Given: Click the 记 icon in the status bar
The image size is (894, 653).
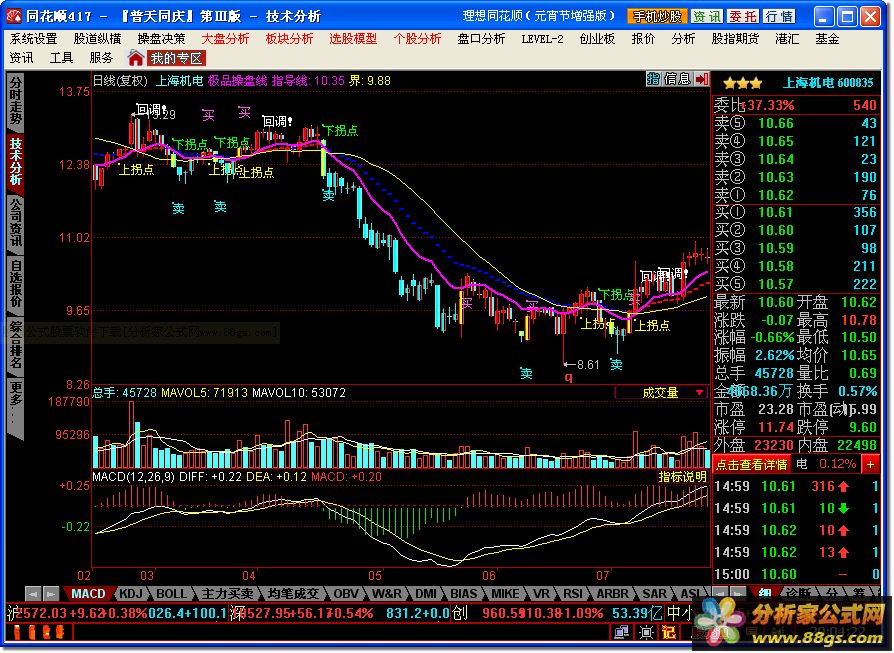Looking at the screenshot, I should [669, 632].
